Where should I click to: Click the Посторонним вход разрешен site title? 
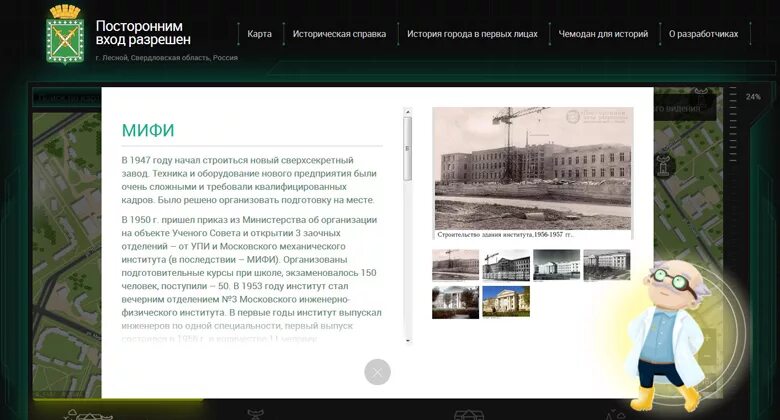[143, 33]
